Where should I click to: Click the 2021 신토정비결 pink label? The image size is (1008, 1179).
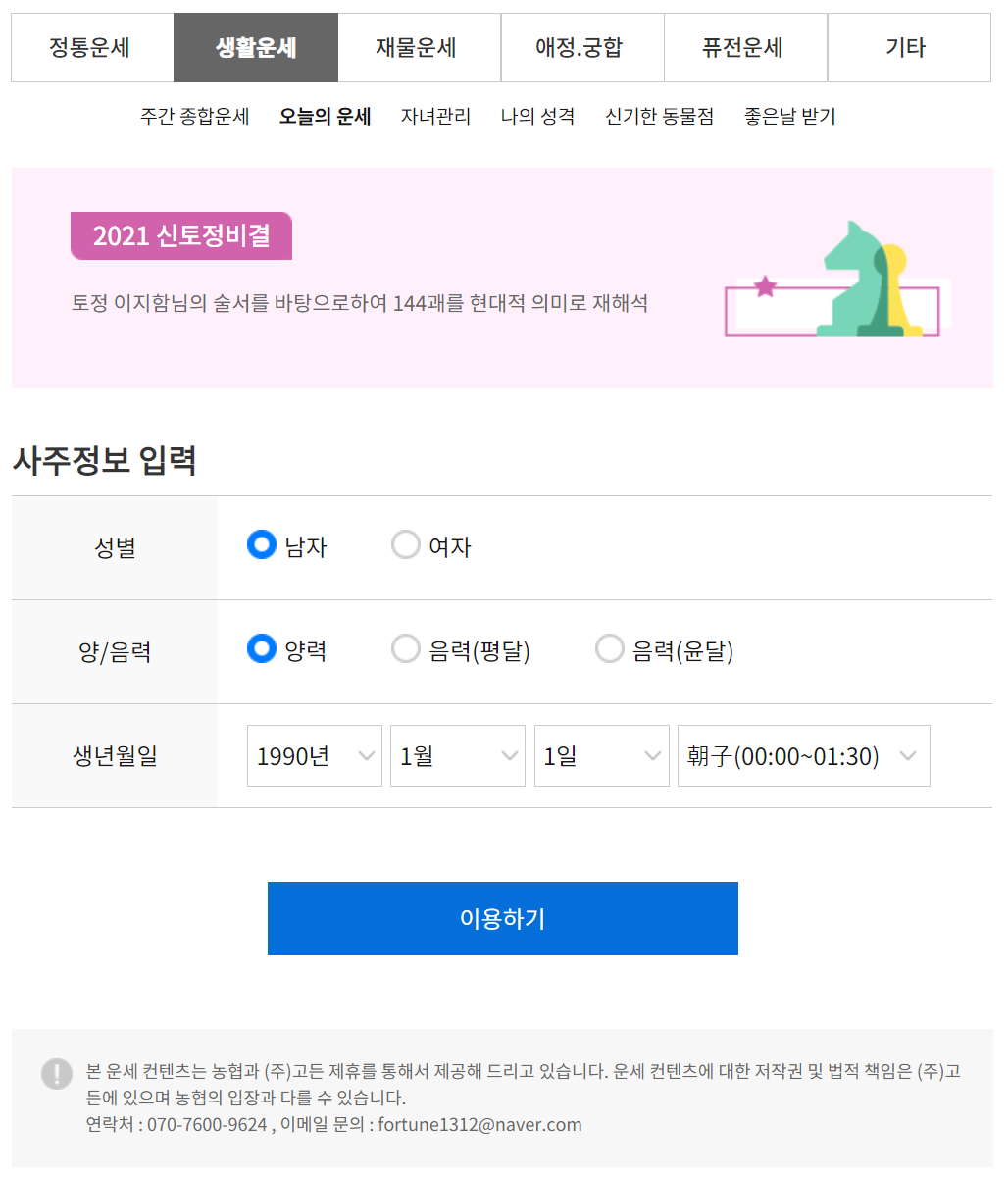(x=181, y=236)
